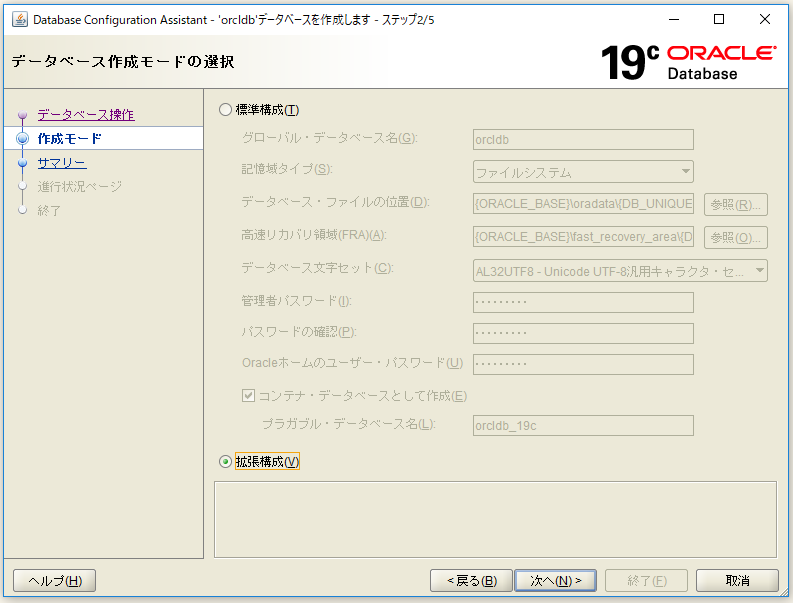This screenshot has width=793, height=603.
Task: Maximize the Database Configuration Assistant window
Action: [719, 19]
